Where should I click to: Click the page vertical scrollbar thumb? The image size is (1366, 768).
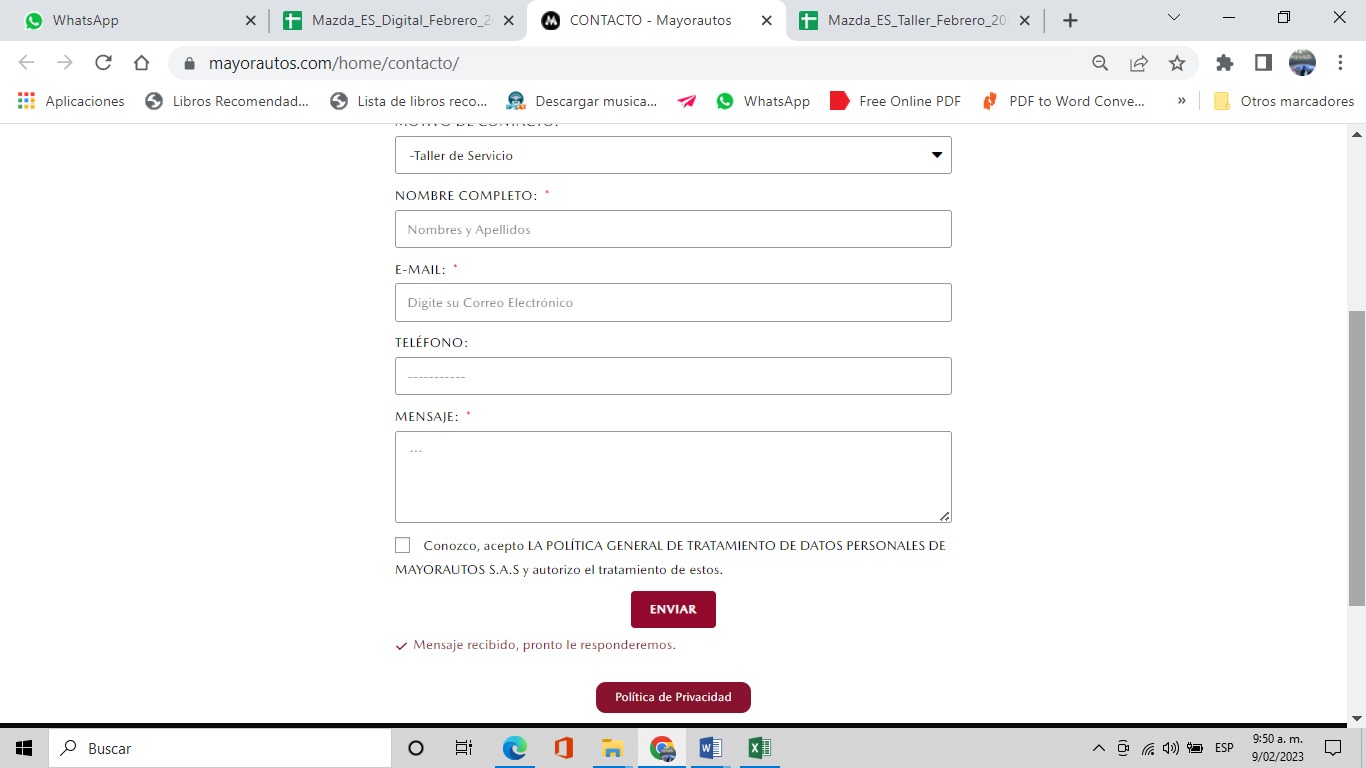pyautogui.click(x=1357, y=458)
